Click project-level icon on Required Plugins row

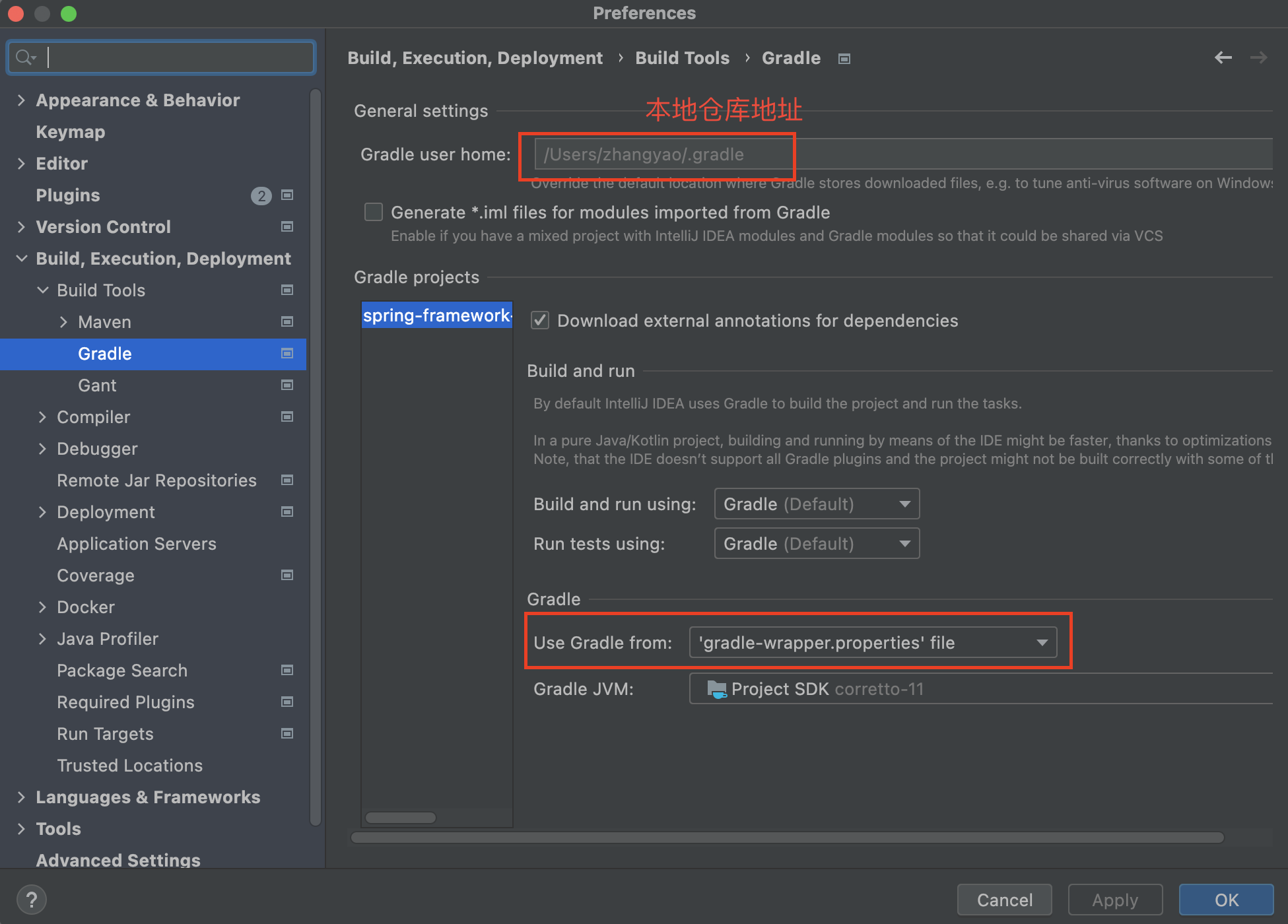[287, 702]
